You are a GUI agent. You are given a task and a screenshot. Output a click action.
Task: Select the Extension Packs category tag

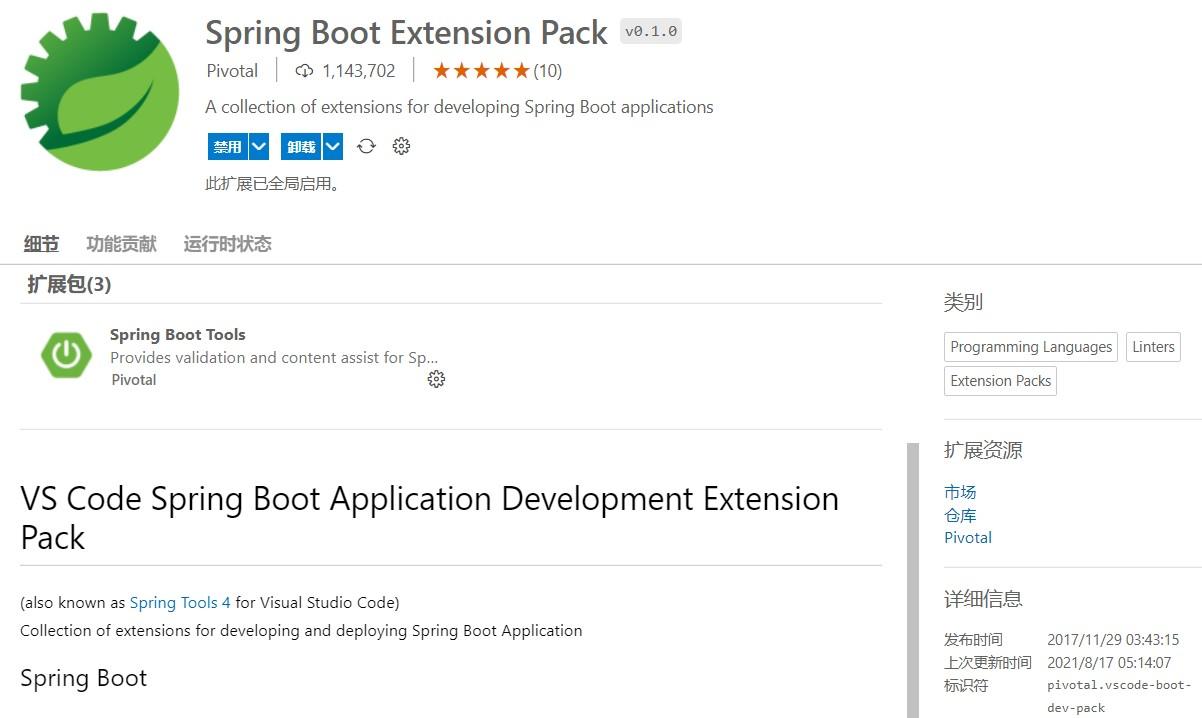click(1000, 381)
